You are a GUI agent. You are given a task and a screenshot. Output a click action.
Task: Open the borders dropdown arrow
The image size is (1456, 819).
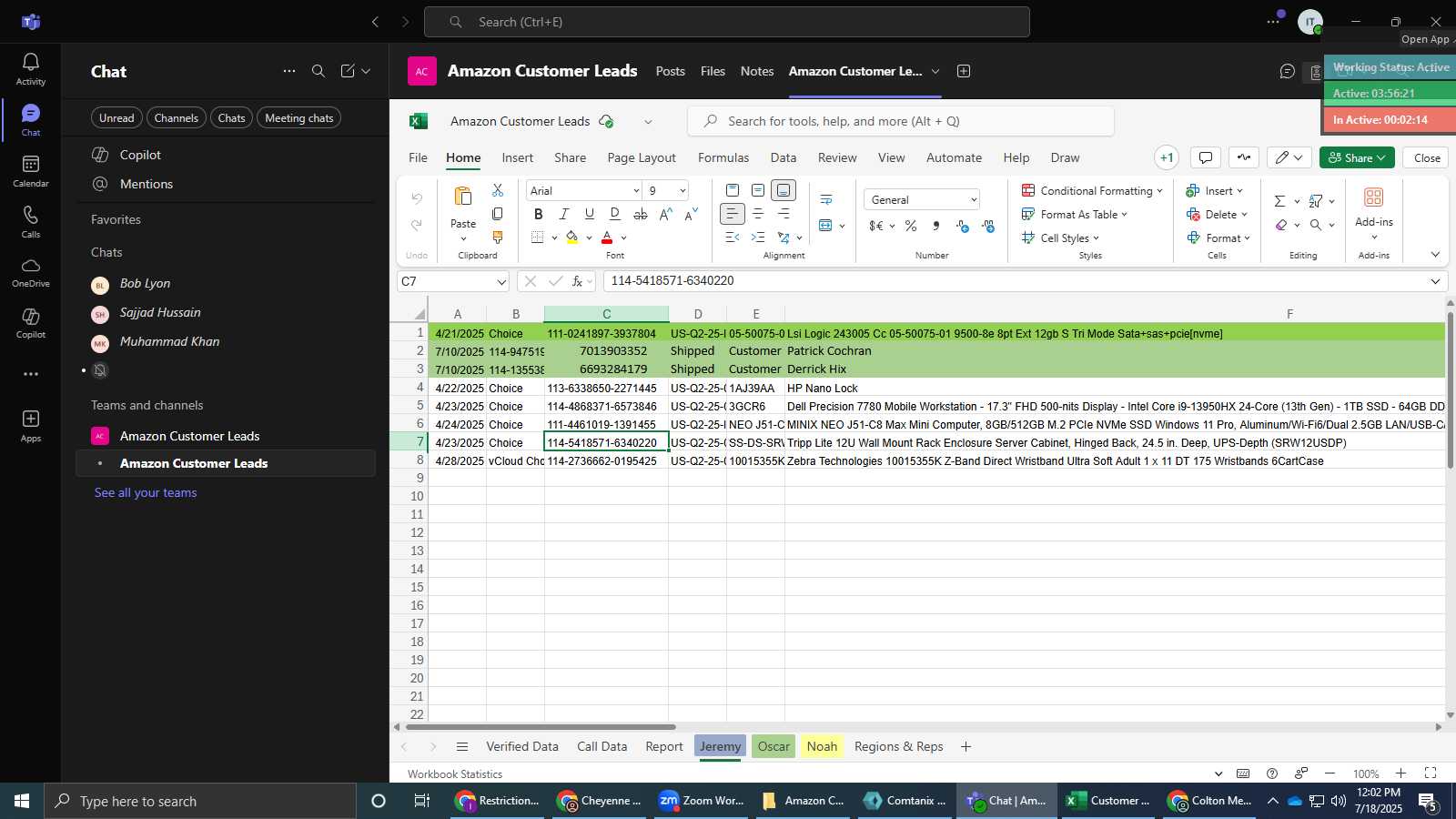554,238
